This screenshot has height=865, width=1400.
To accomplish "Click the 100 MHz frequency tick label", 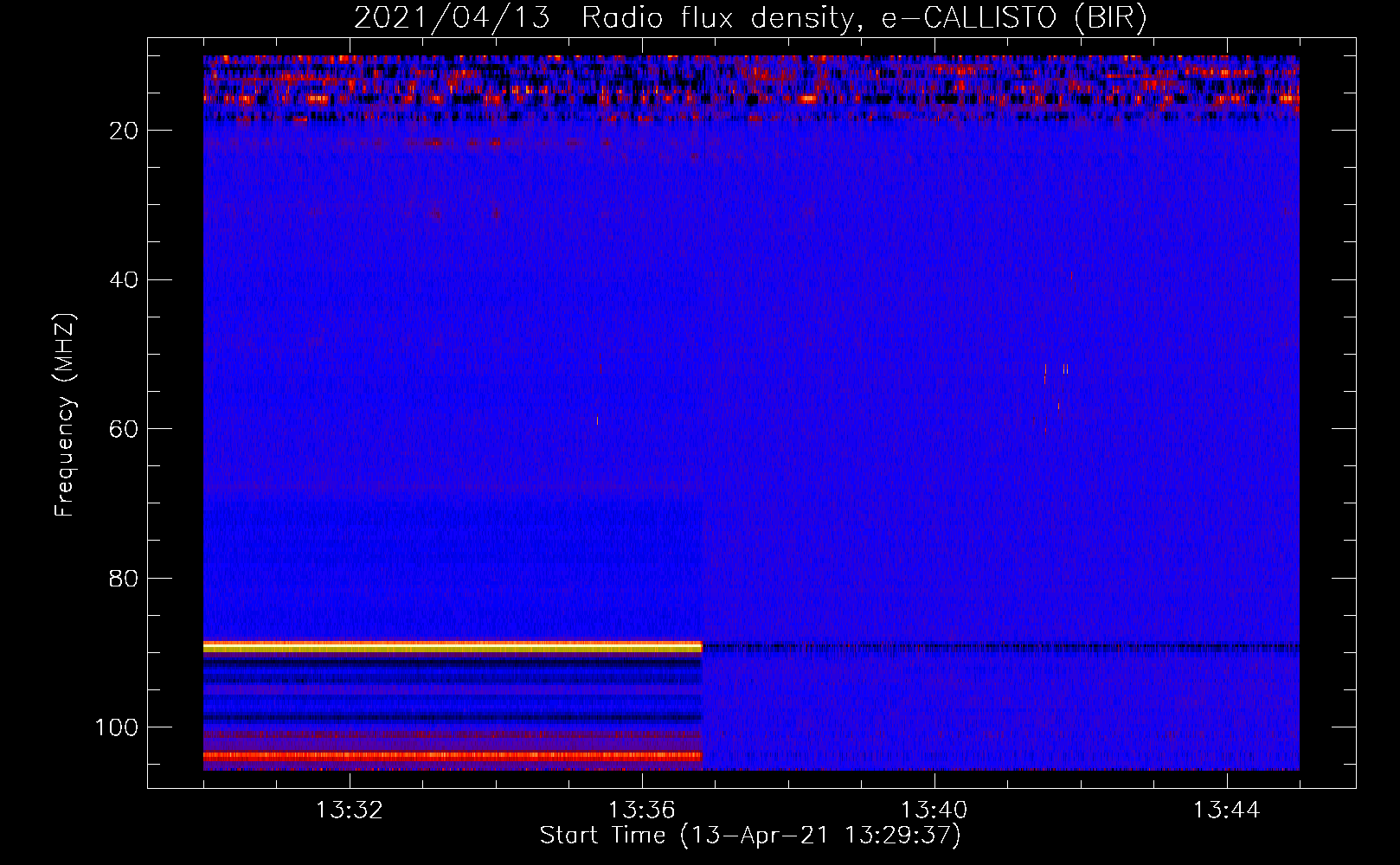I will pos(117,727).
